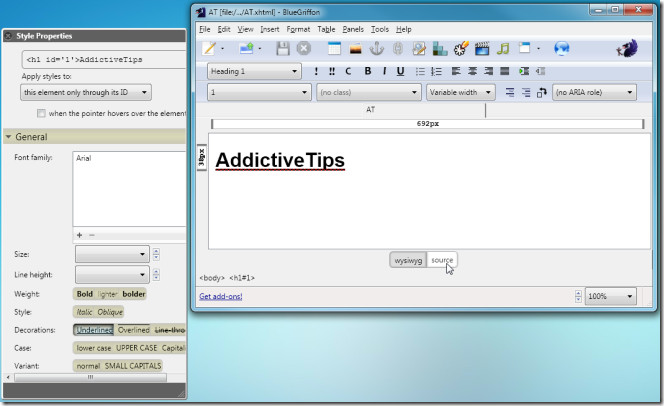Viewport: 664px width, 406px height.
Task: Click the New document pencil icon
Action: 209,49
